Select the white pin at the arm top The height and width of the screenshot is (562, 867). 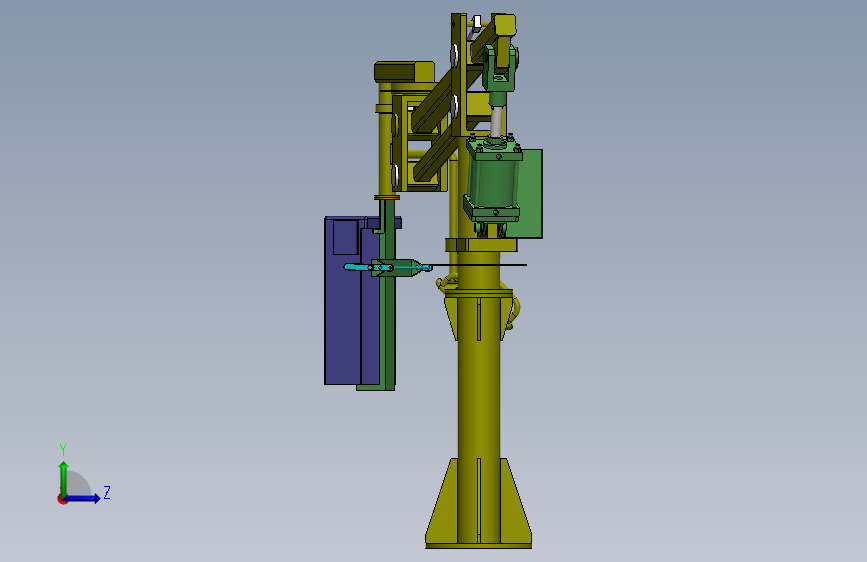477,22
